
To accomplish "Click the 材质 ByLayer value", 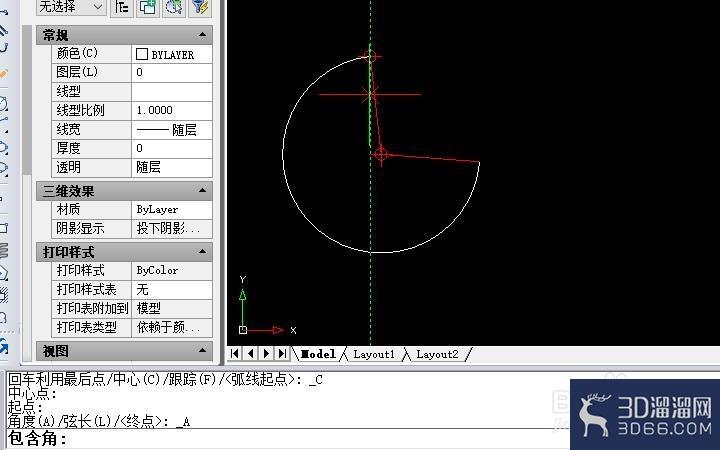I will coord(172,210).
